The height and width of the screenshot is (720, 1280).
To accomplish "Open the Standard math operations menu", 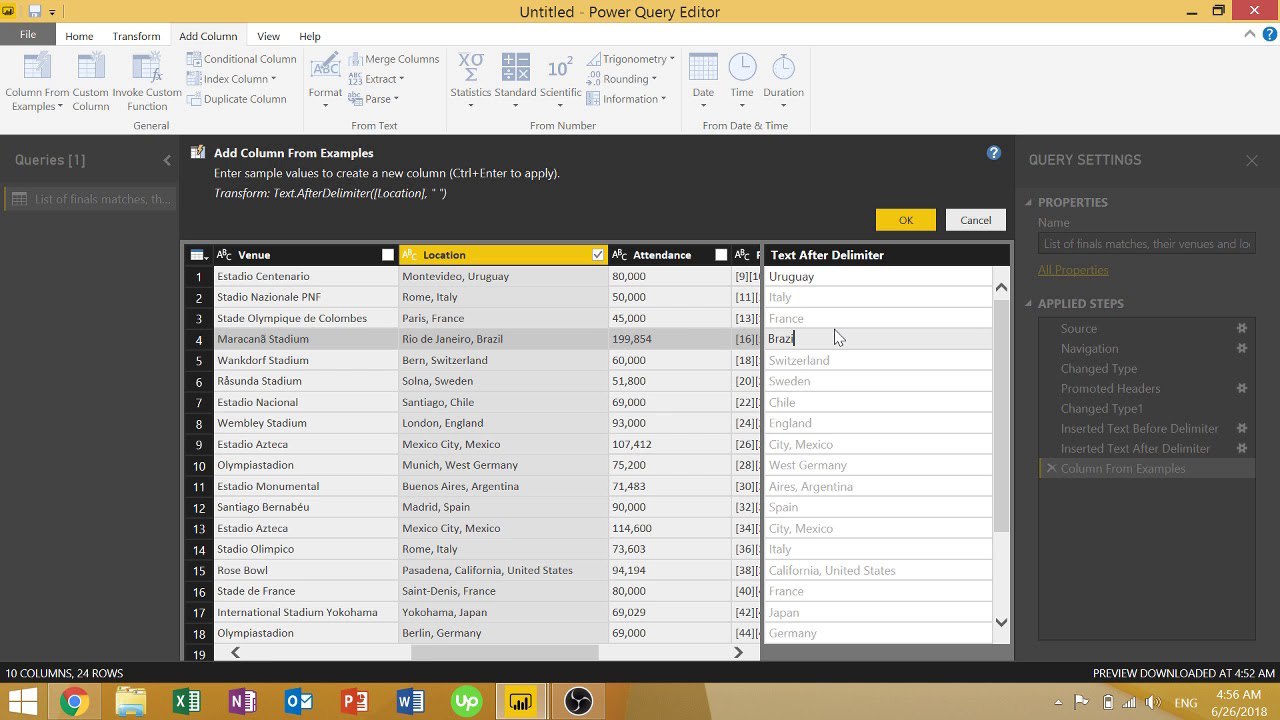I will coord(515,81).
